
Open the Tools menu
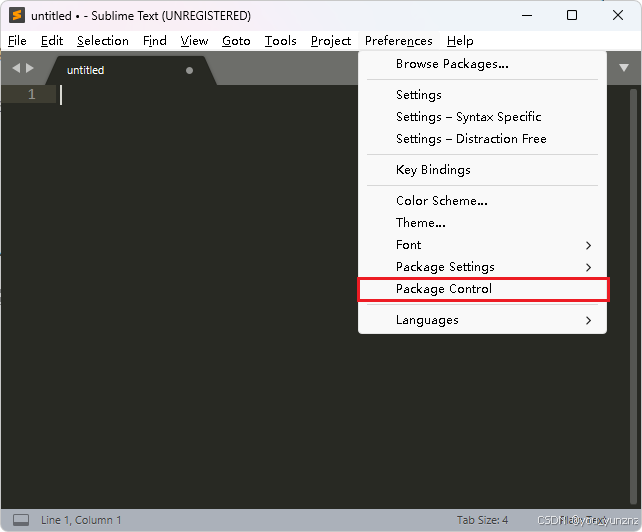click(280, 41)
